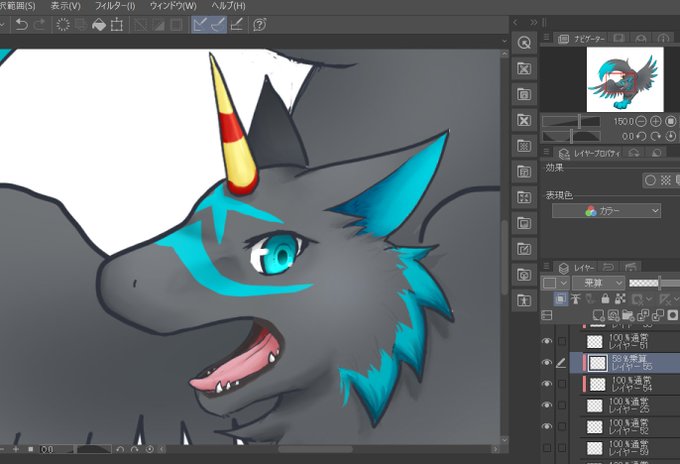Open the Material folder with pencil icon
This screenshot has height=464, width=680.
point(524,249)
